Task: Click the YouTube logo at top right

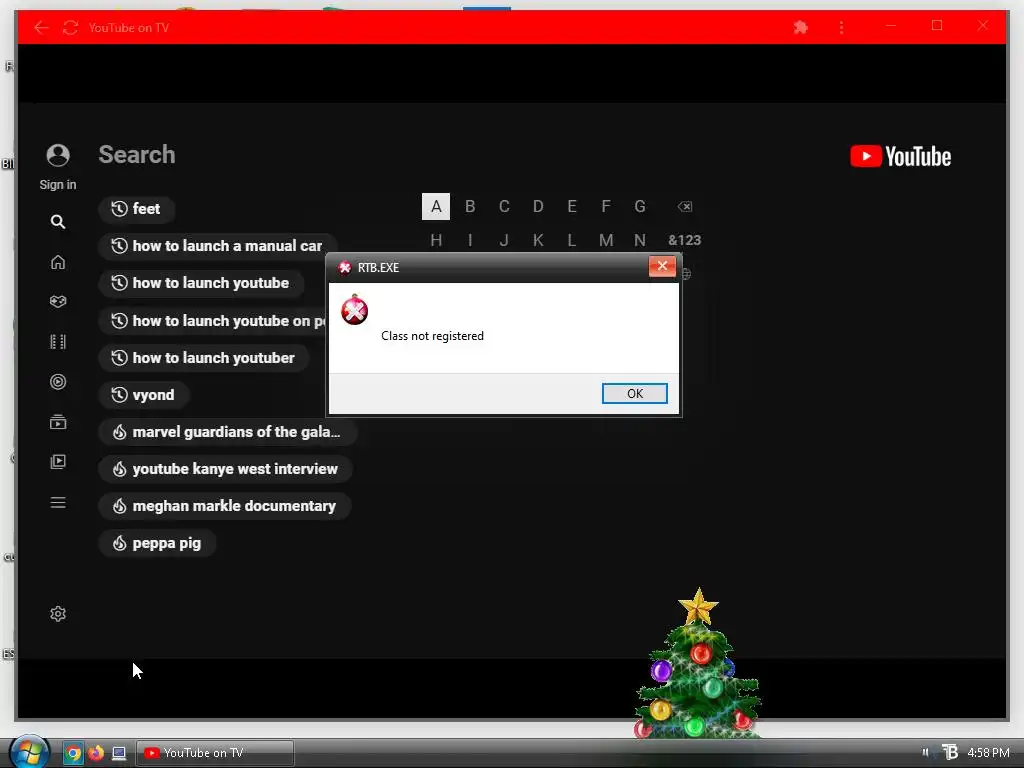Action: tap(901, 157)
